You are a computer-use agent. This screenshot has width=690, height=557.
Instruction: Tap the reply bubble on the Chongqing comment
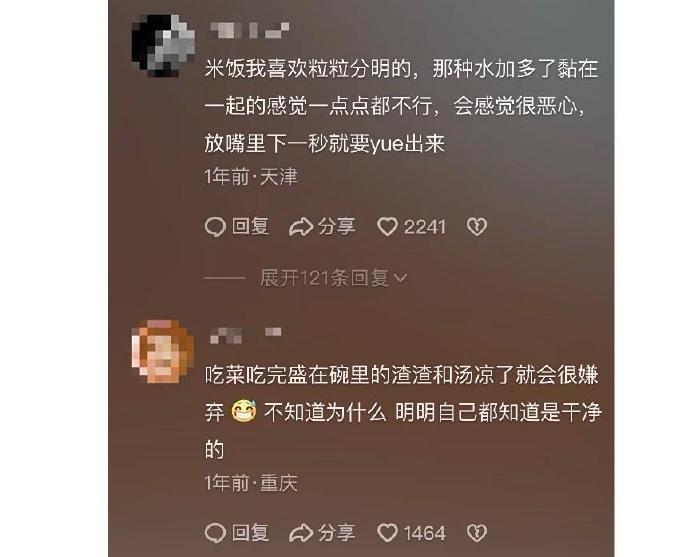216,533
